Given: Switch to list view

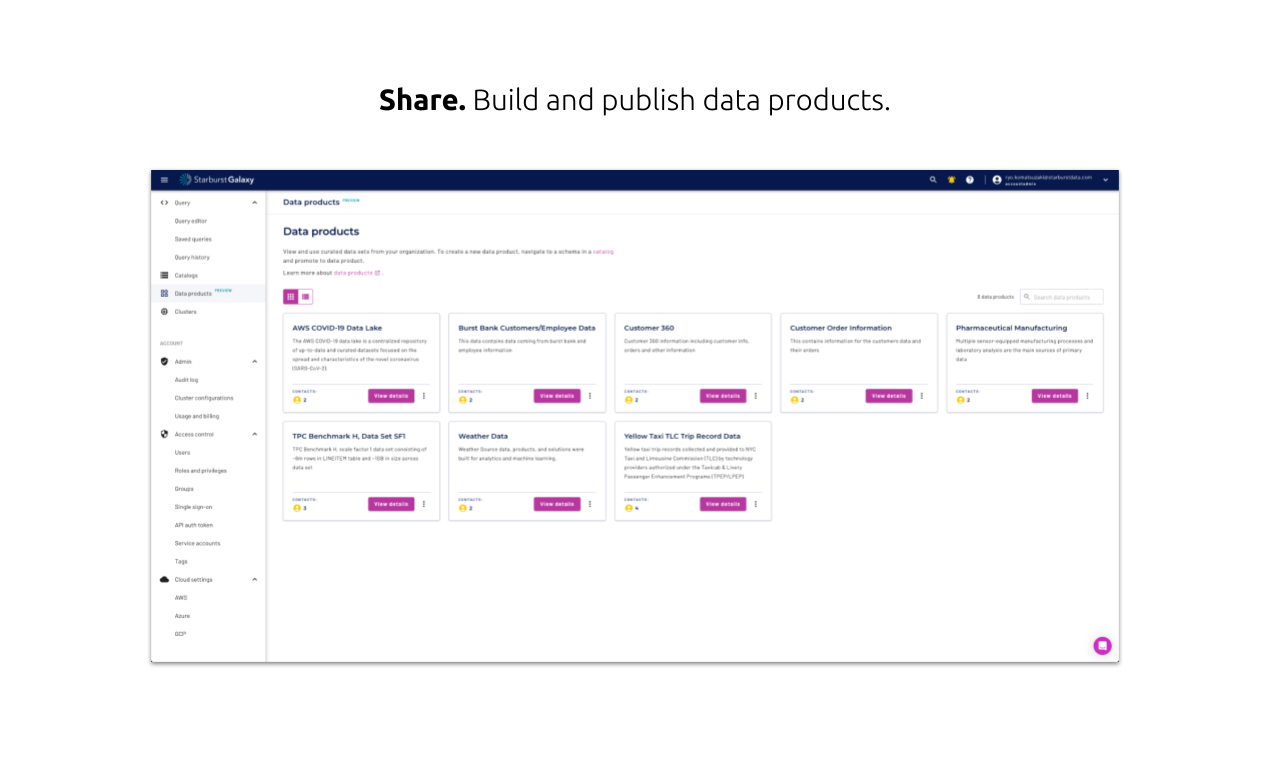Looking at the screenshot, I should (305, 297).
